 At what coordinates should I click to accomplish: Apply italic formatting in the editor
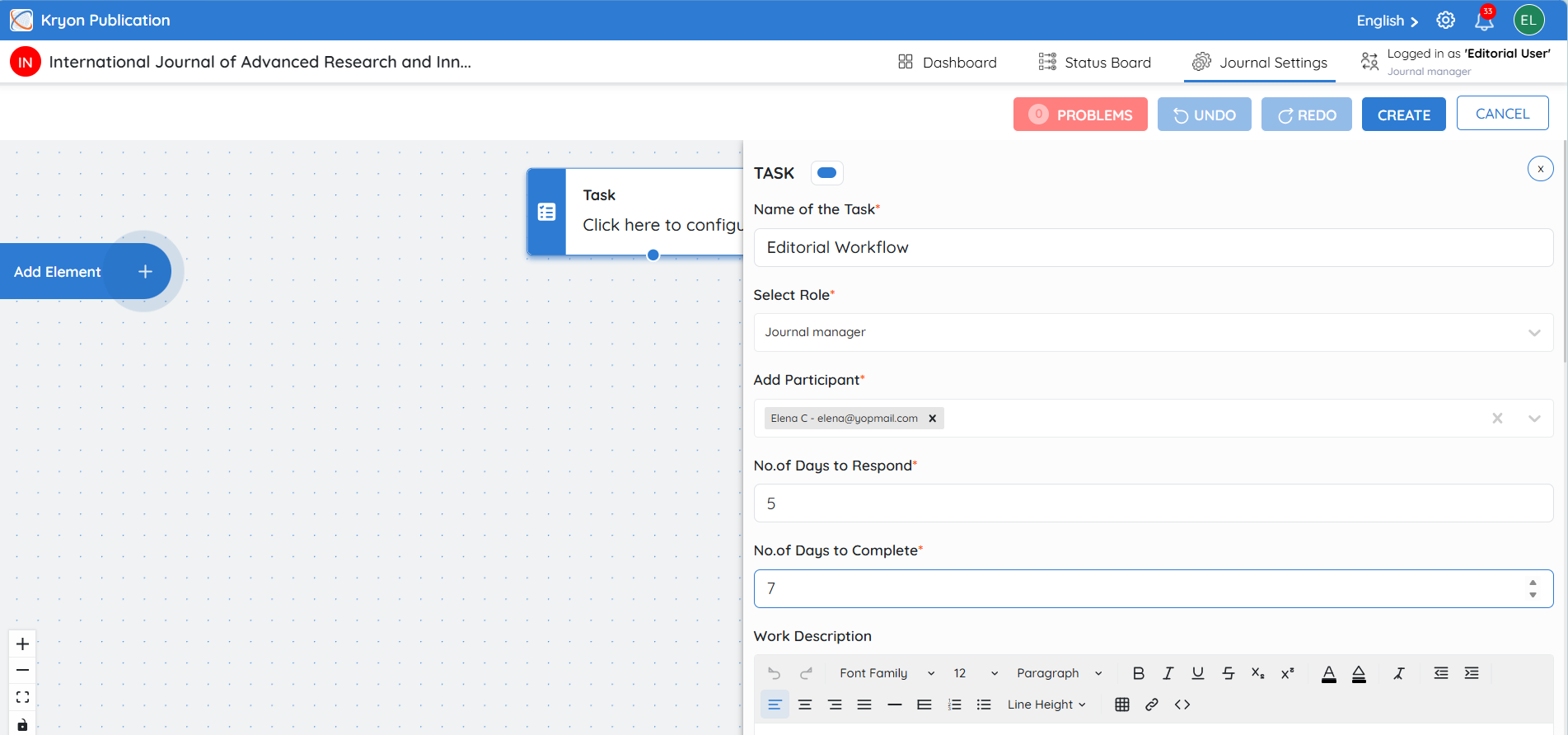point(1168,673)
